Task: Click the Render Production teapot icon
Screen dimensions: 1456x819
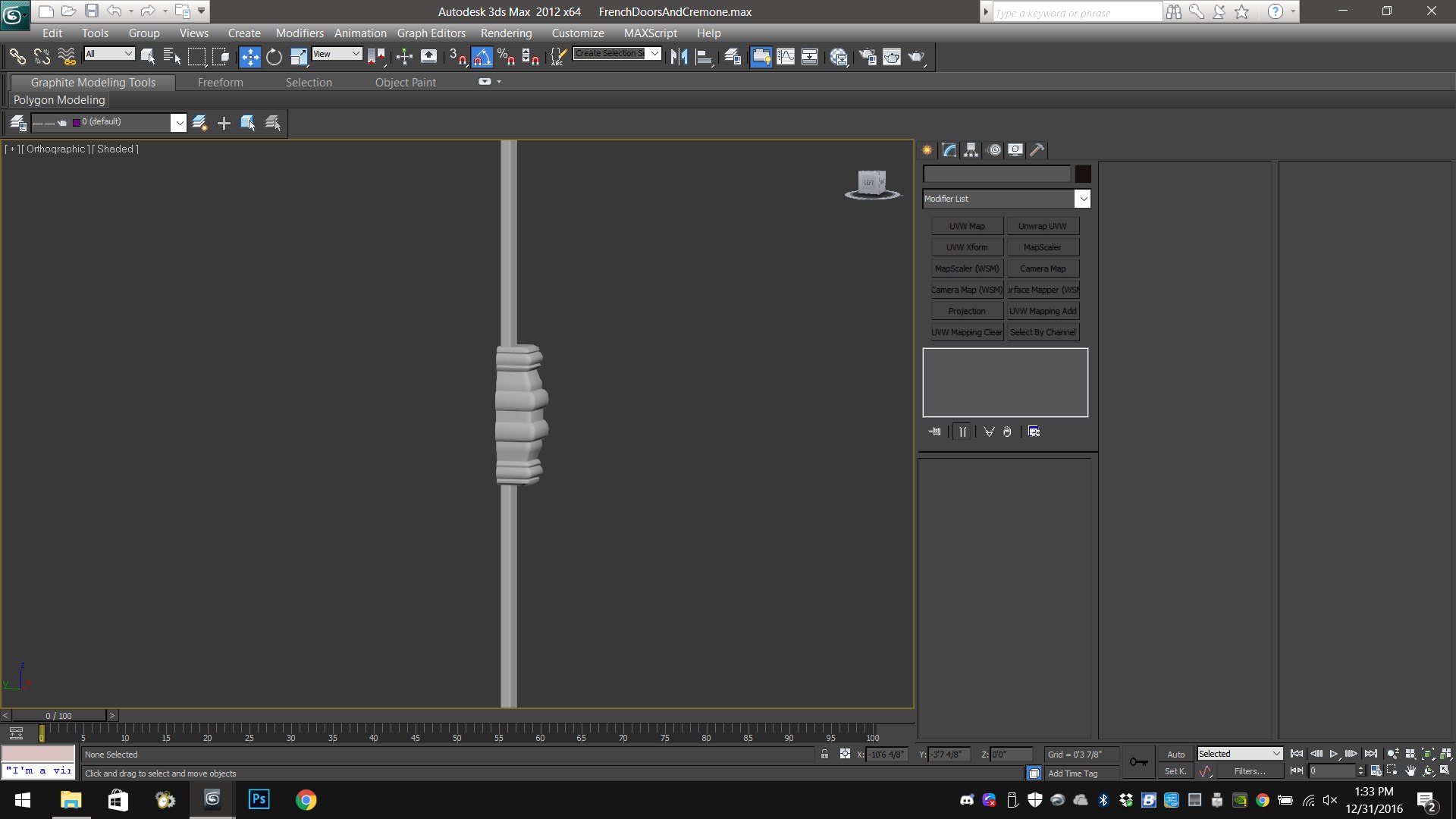Action: 916,57
